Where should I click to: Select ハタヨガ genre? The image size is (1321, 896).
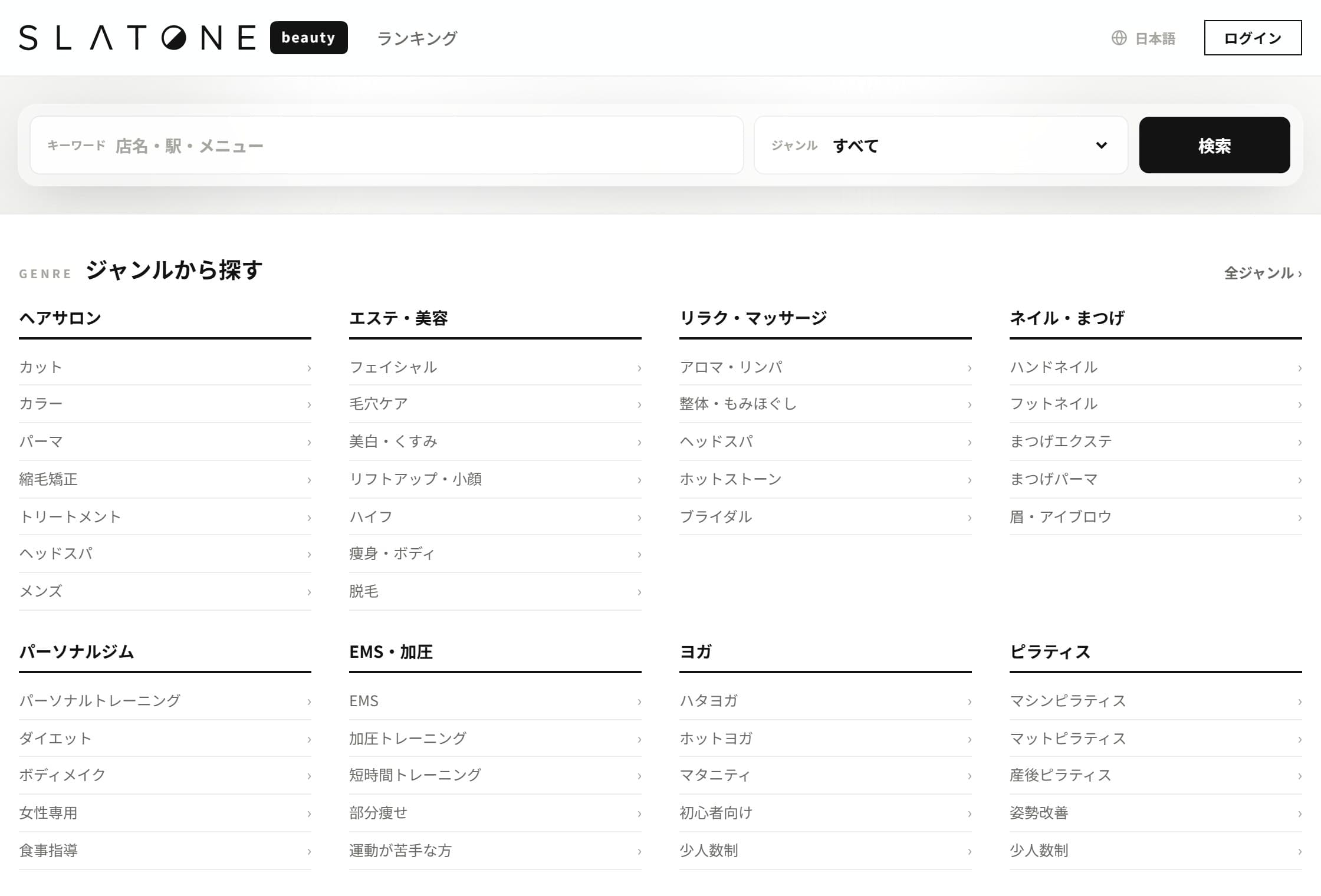tap(826, 701)
